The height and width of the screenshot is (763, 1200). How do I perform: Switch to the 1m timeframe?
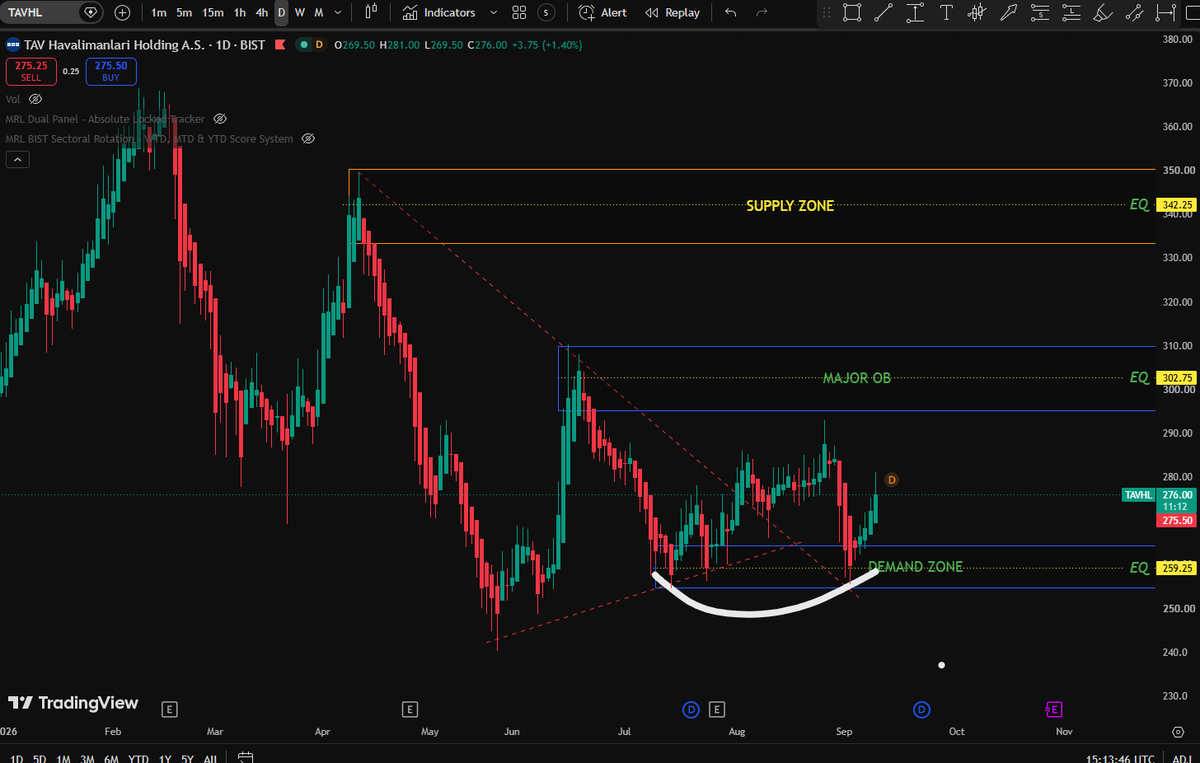click(159, 13)
